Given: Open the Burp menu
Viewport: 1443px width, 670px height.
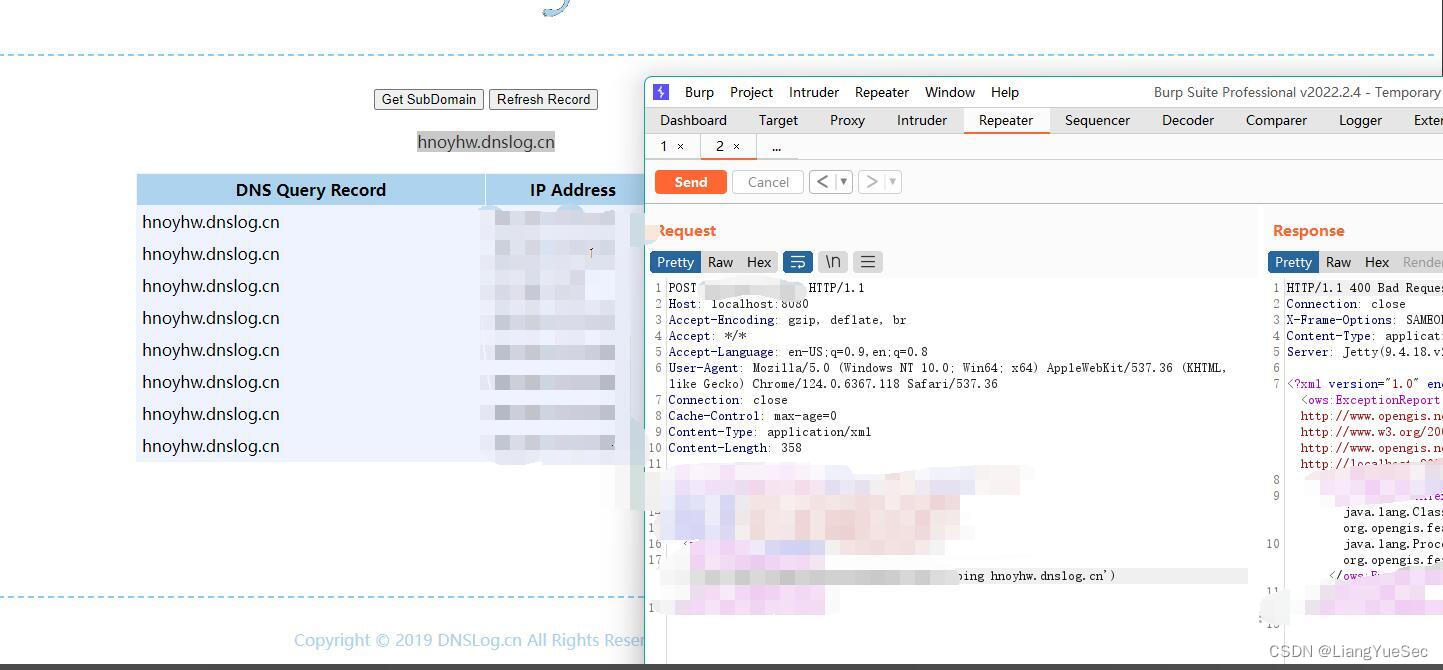Looking at the screenshot, I should 699,92.
